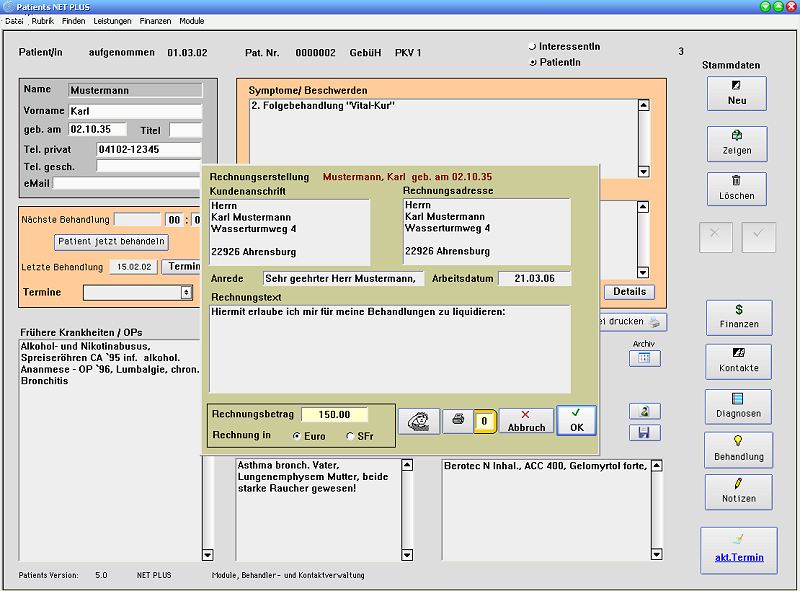Cancel invoice with the Abbruch button
Image resolution: width=800 pixels, height=591 pixels.
pyautogui.click(x=526, y=421)
